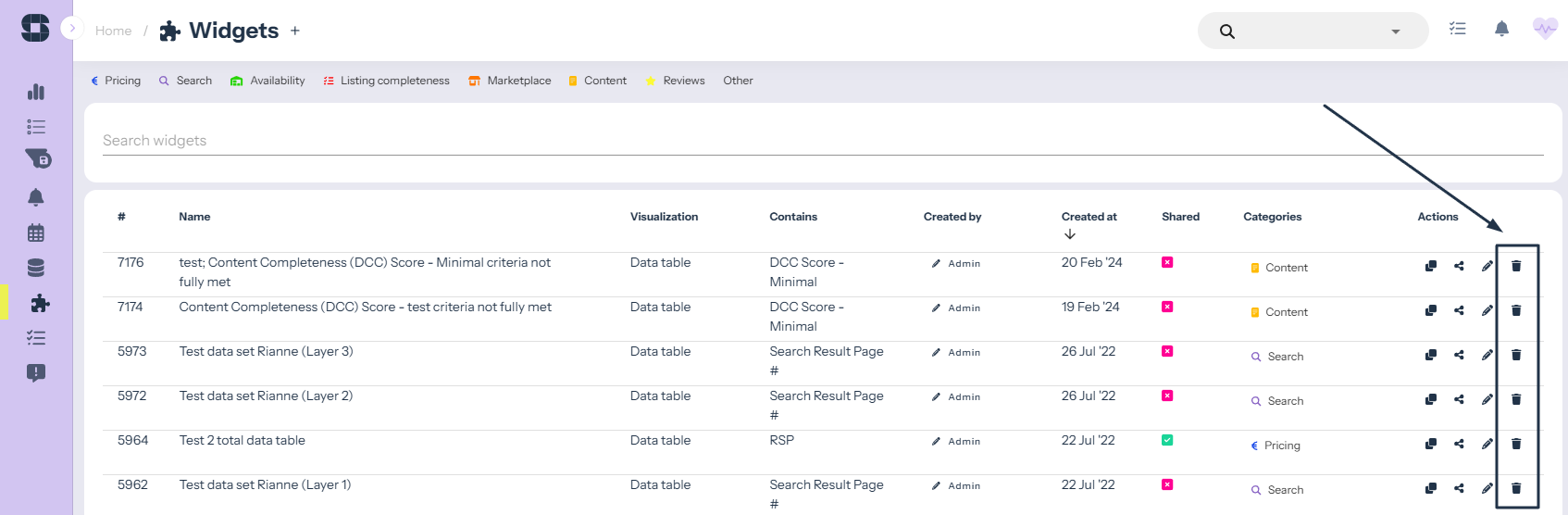Open the bar chart icon in the sidebar
Viewport: 1568px width, 515px height.
click(36, 92)
